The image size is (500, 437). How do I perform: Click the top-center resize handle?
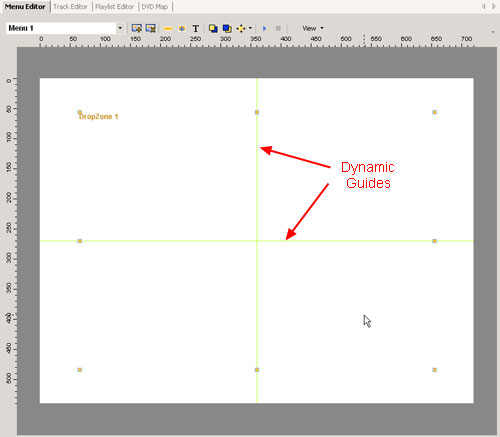click(x=257, y=112)
